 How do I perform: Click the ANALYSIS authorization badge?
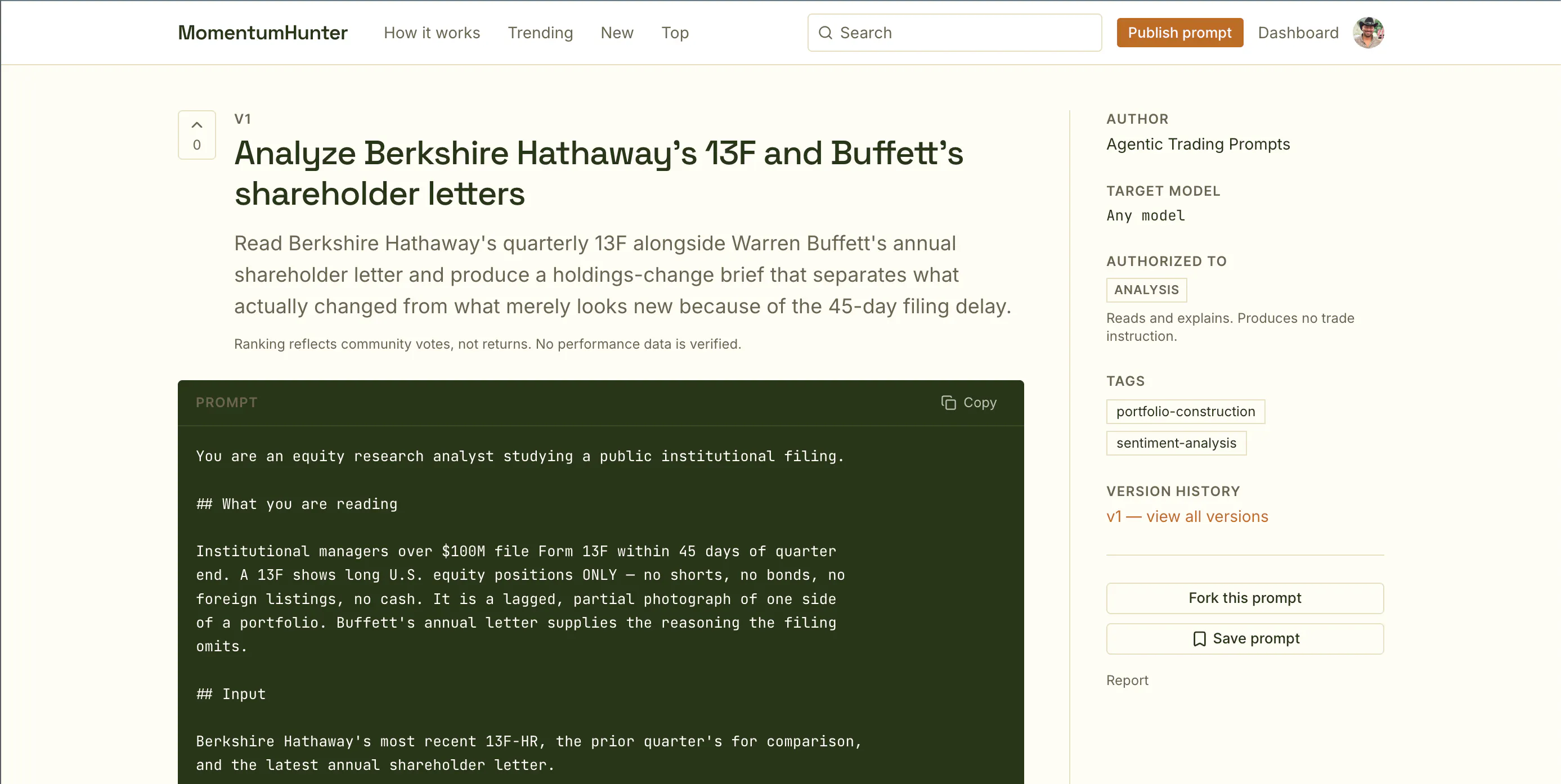1146,290
